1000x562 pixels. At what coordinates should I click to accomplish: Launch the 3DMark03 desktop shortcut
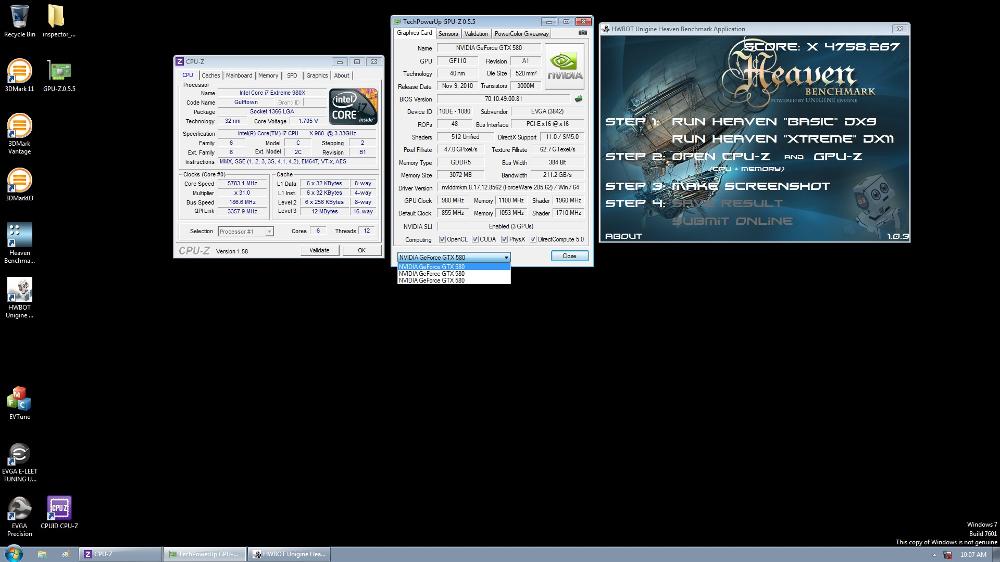[19, 184]
